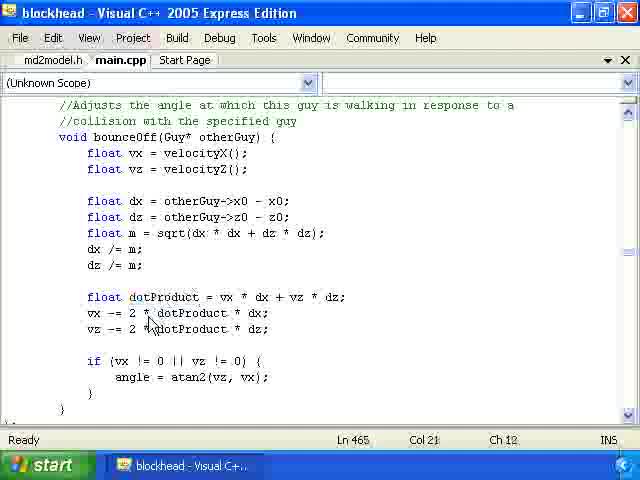Open the View menu
Image resolution: width=640 pixels, height=480 pixels.
click(x=89, y=38)
